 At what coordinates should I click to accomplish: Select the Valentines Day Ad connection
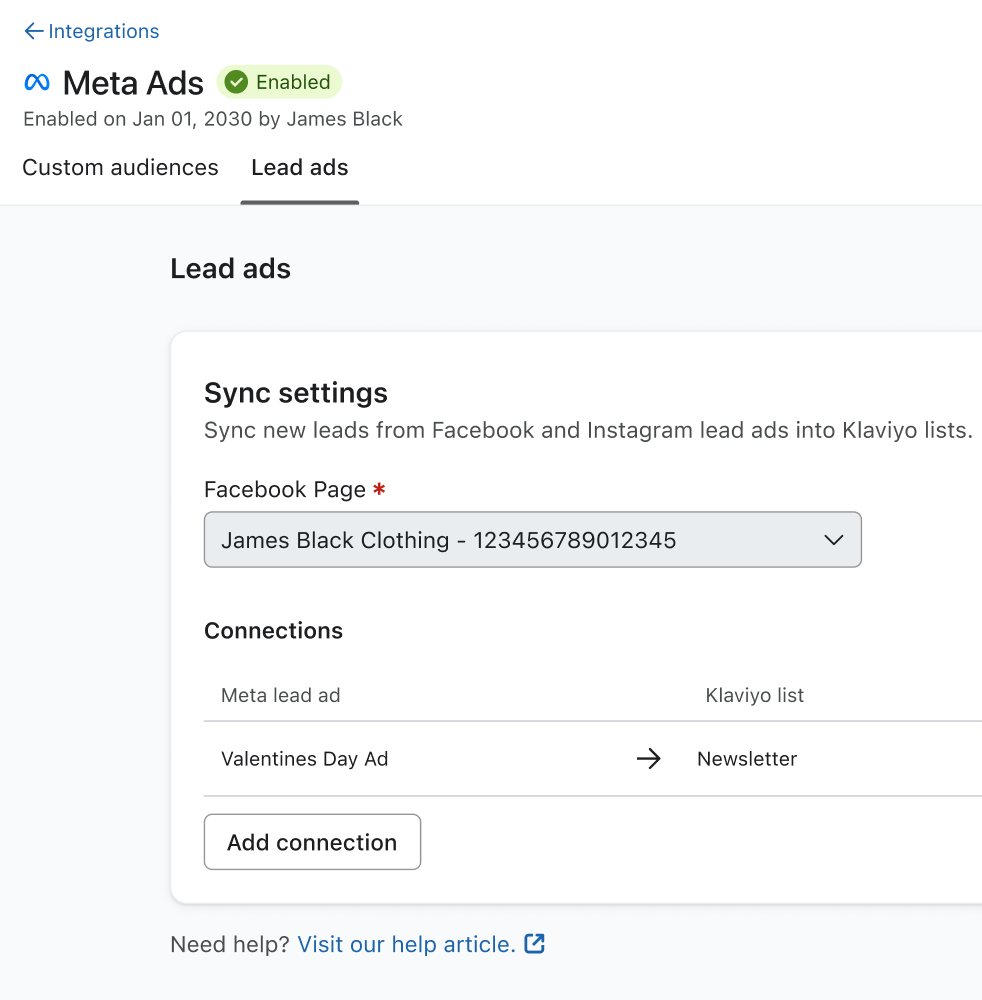click(x=304, y=759)
